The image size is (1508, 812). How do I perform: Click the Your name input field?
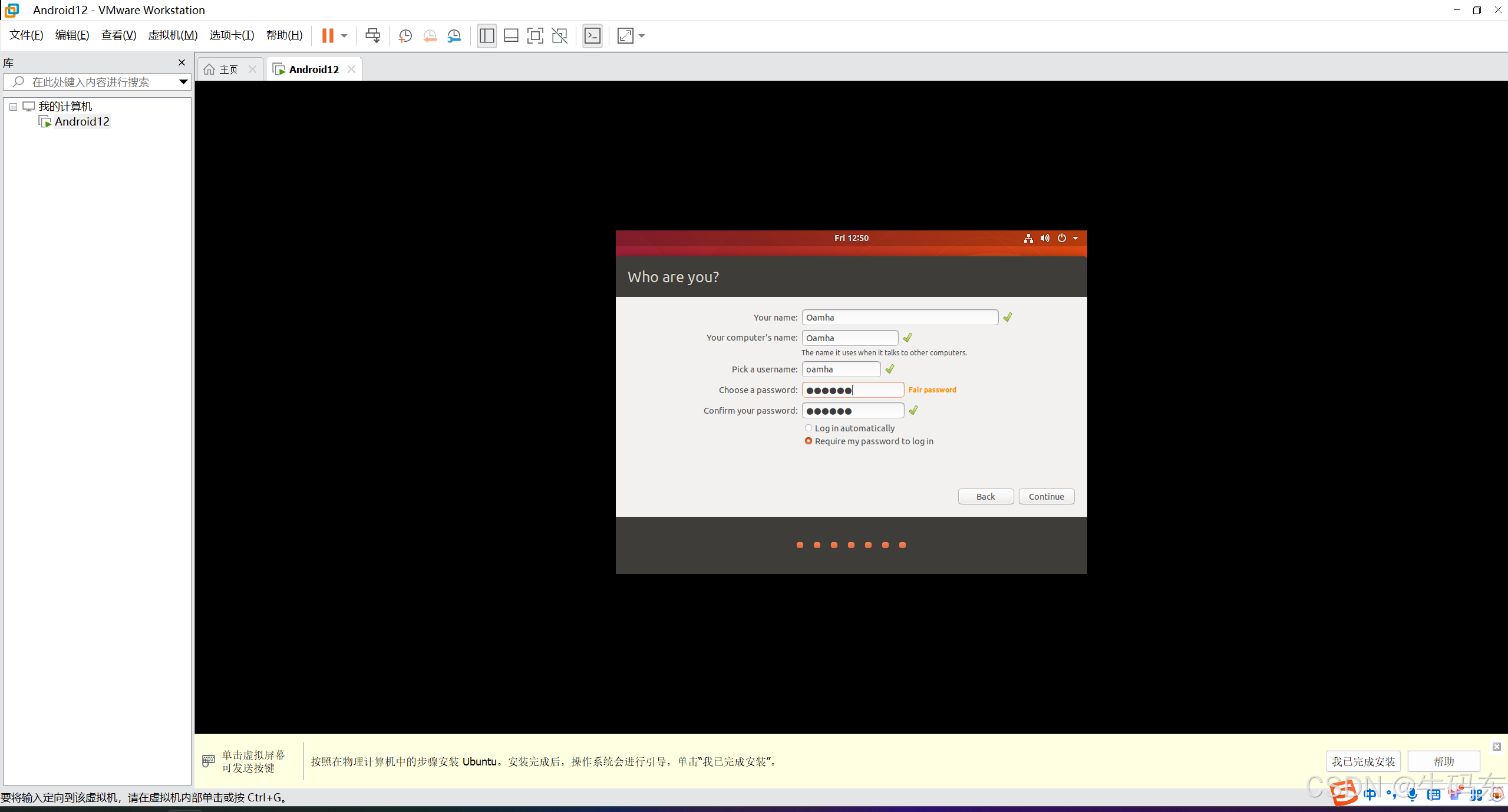(899, 318)
